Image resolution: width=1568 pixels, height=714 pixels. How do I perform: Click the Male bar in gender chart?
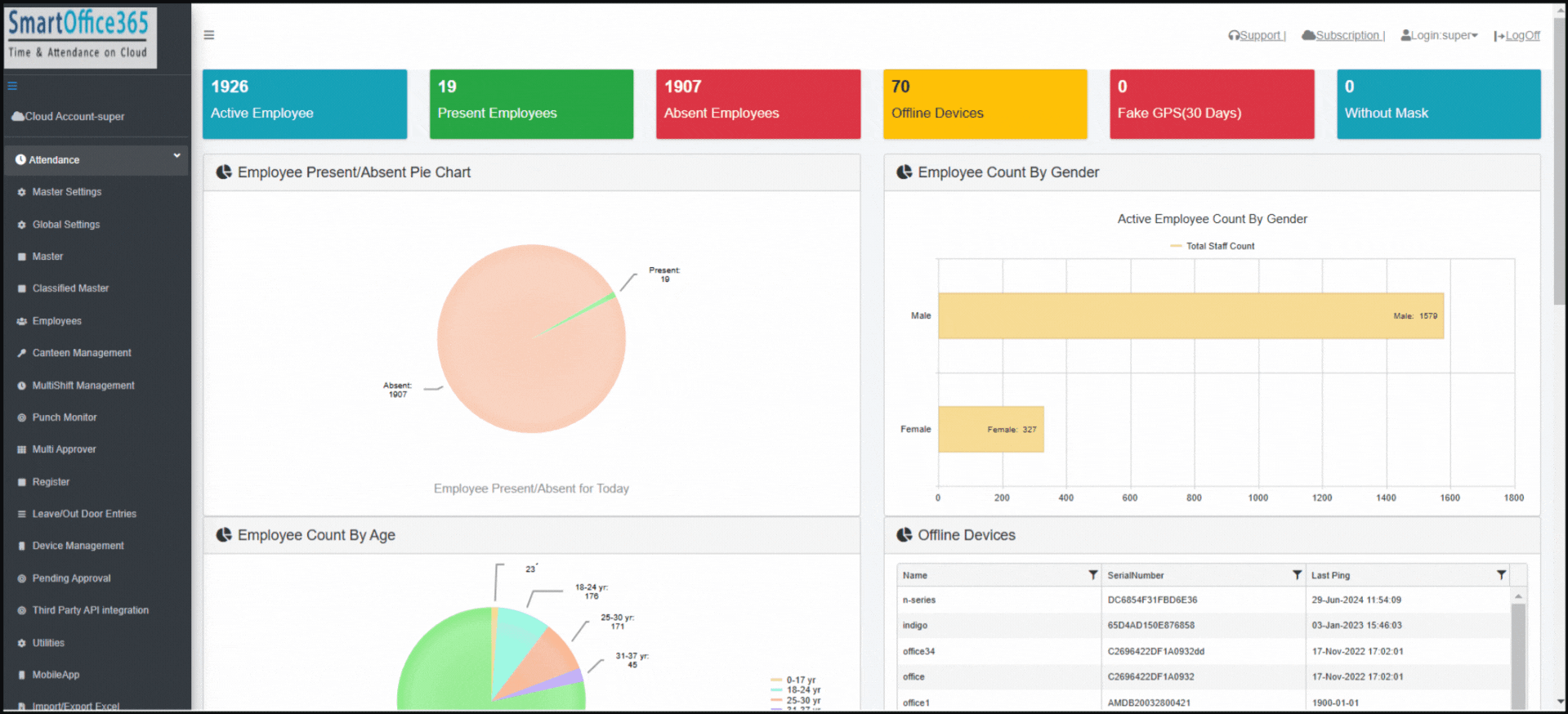[x=1190, y=316]
